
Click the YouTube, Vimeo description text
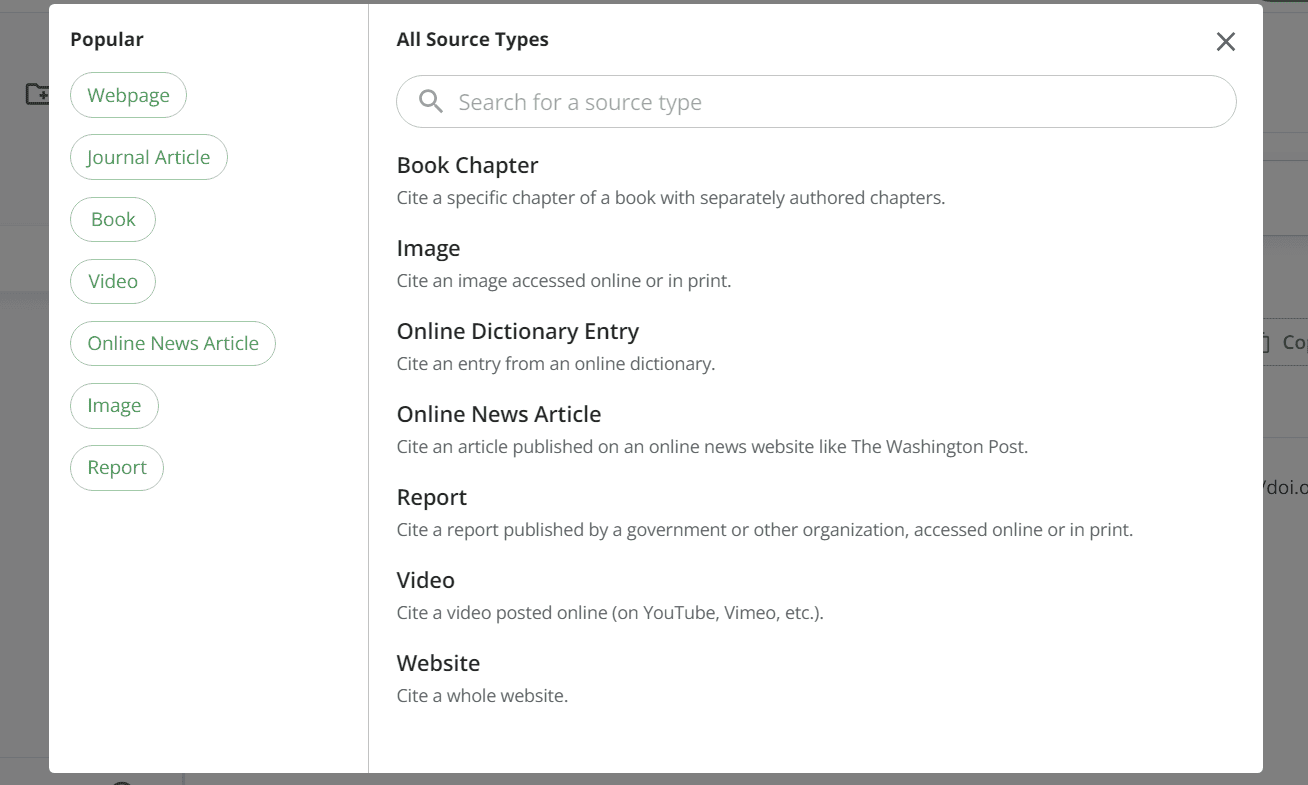(x=610, y=612)
